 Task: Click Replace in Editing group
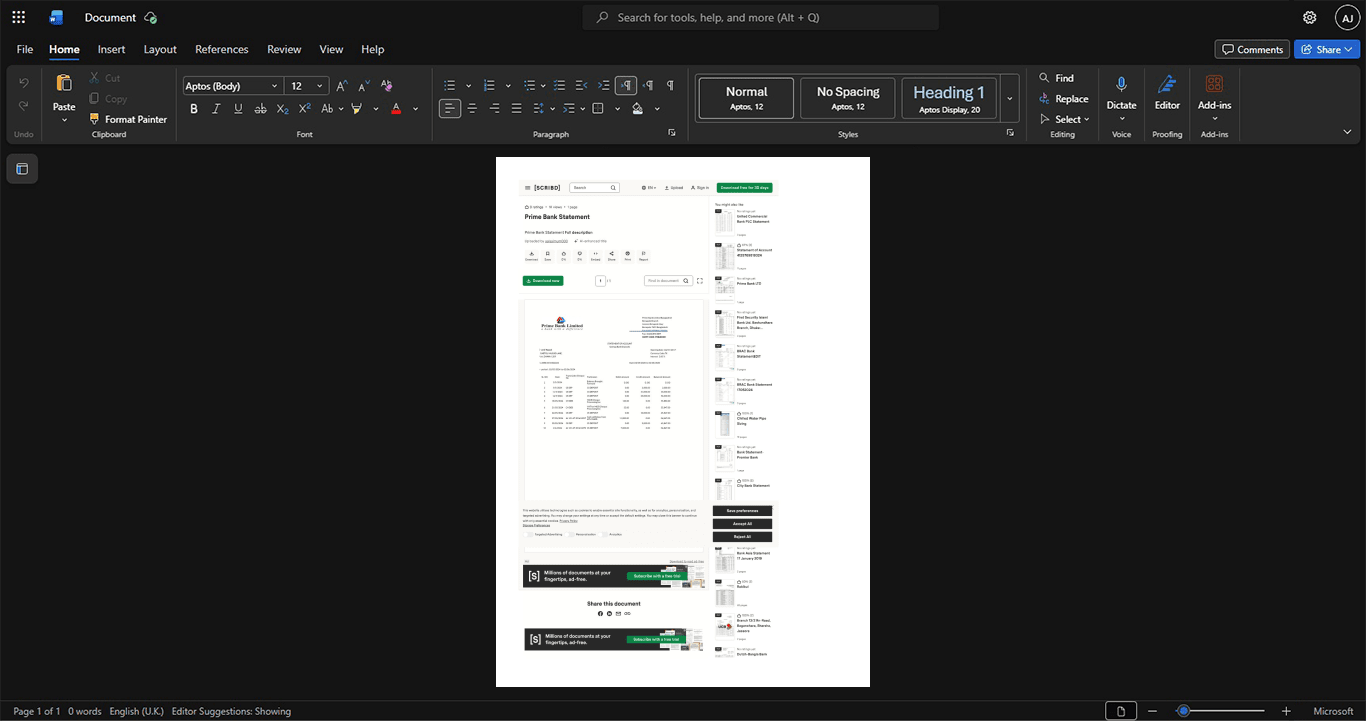tap(1064, 99)
